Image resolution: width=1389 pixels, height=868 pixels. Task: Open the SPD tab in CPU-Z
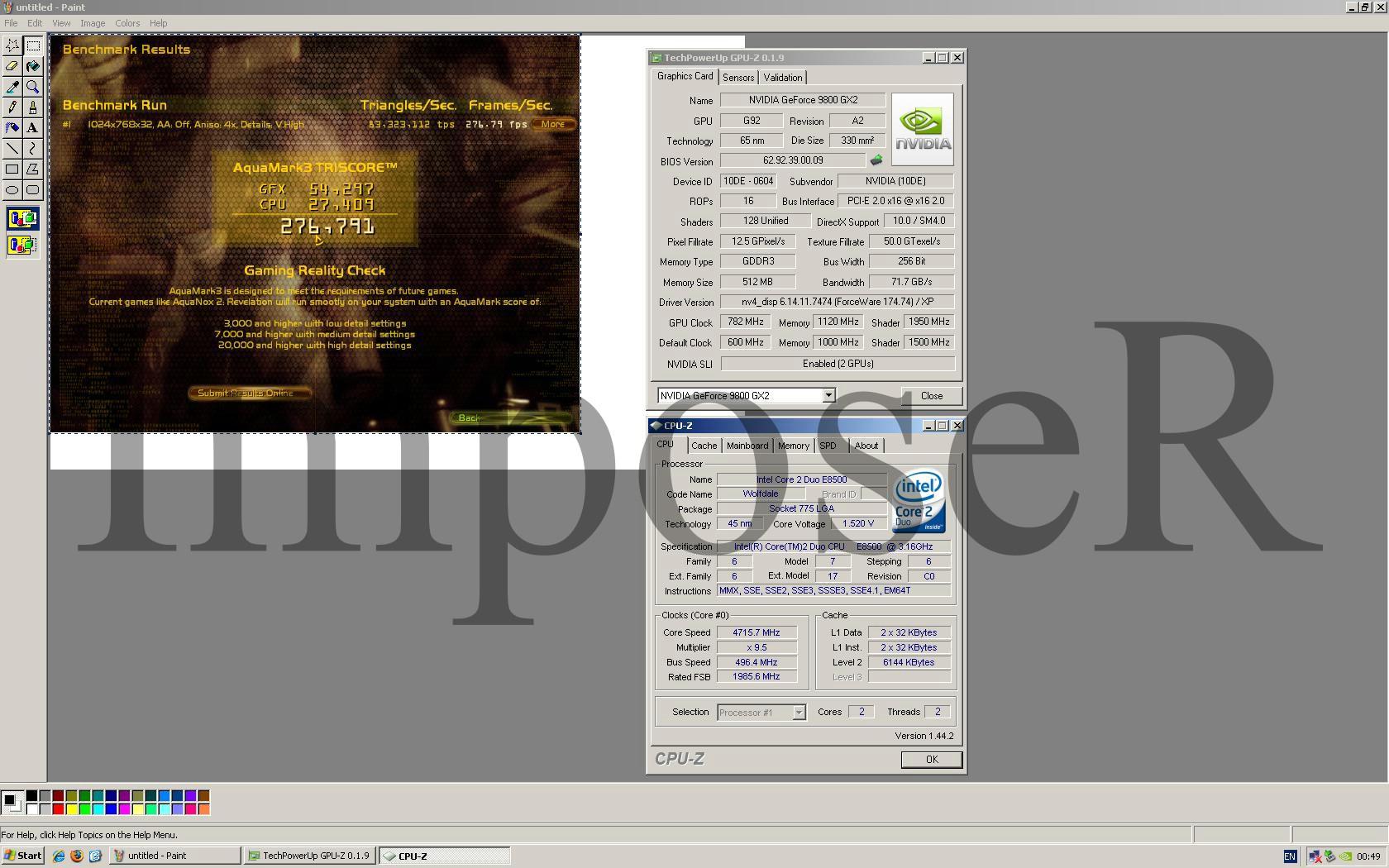[828, 446]
